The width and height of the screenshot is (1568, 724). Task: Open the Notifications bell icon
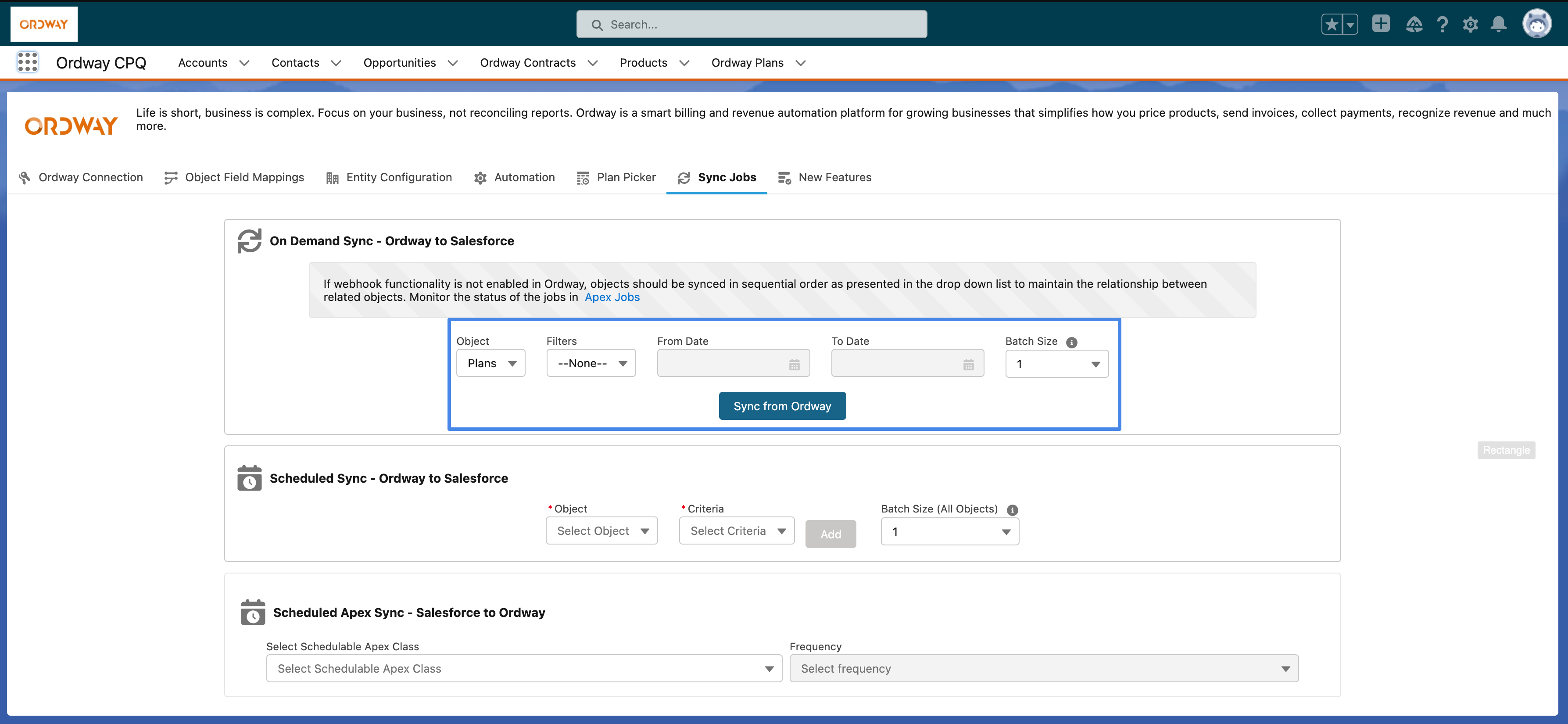click(x=1499, y=25)
